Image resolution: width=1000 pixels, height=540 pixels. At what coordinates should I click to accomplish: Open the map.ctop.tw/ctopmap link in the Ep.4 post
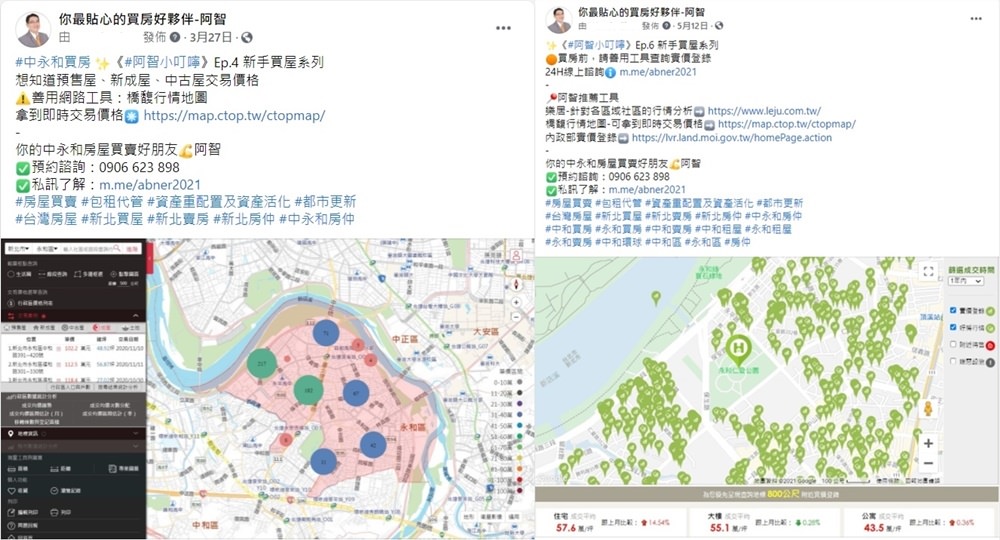234,115
